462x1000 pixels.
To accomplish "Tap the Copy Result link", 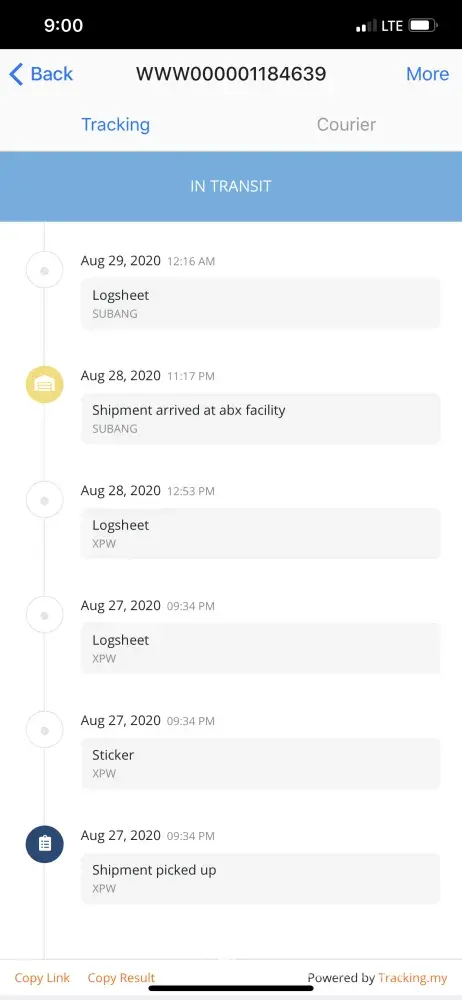I will click(x=121, y=978).
